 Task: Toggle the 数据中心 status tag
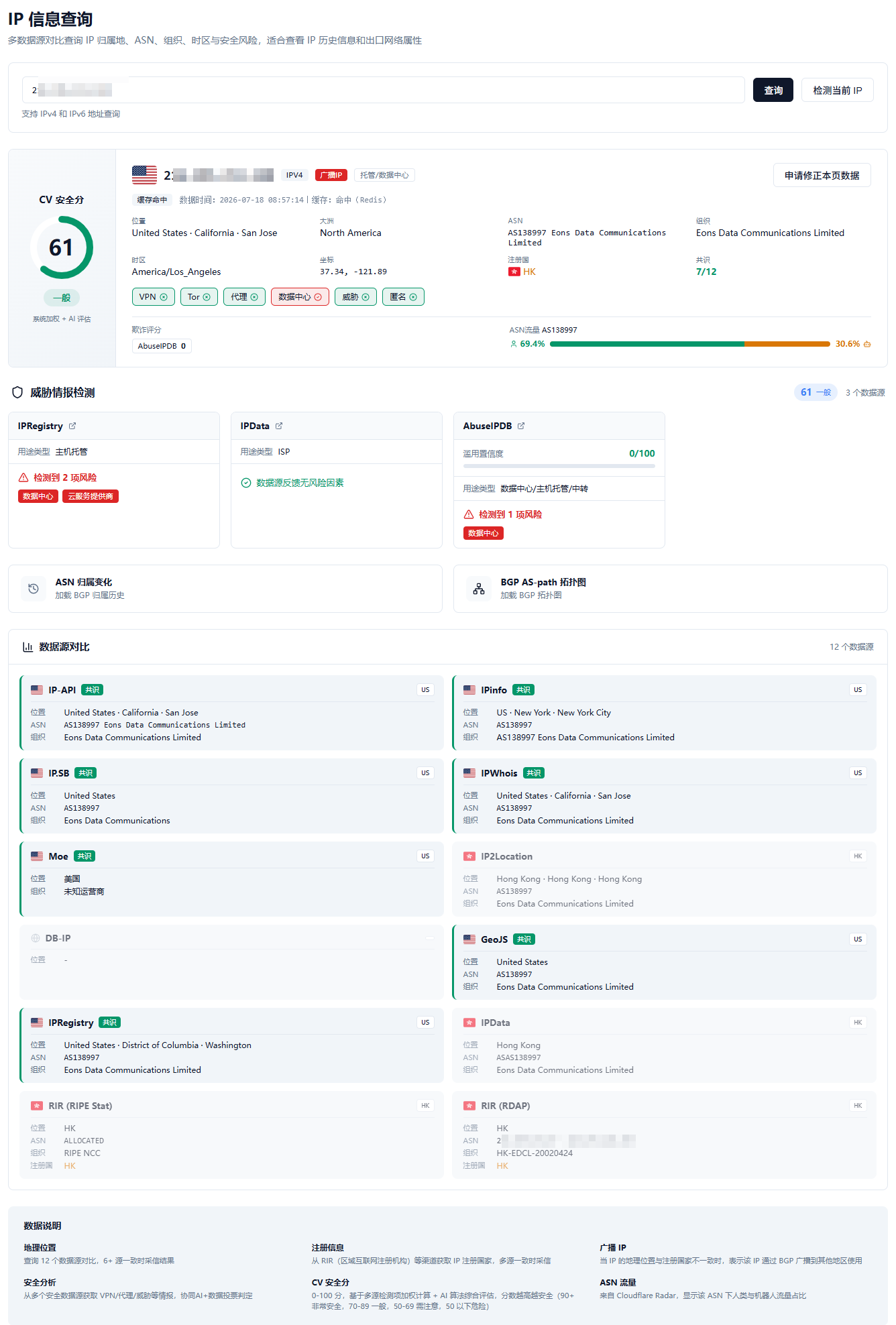300,297
